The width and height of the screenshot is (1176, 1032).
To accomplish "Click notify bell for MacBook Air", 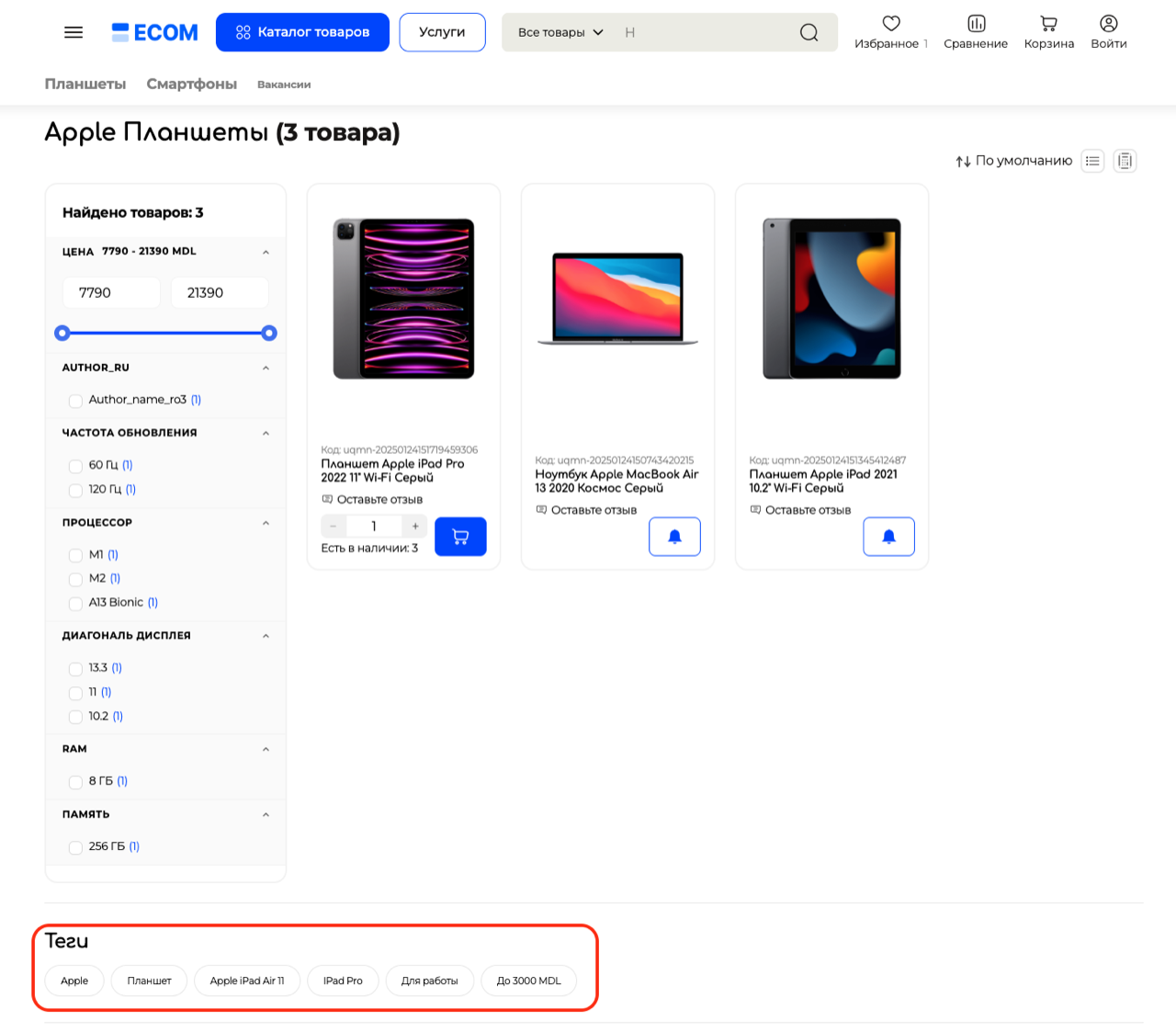I will click(x=674, y=537).
